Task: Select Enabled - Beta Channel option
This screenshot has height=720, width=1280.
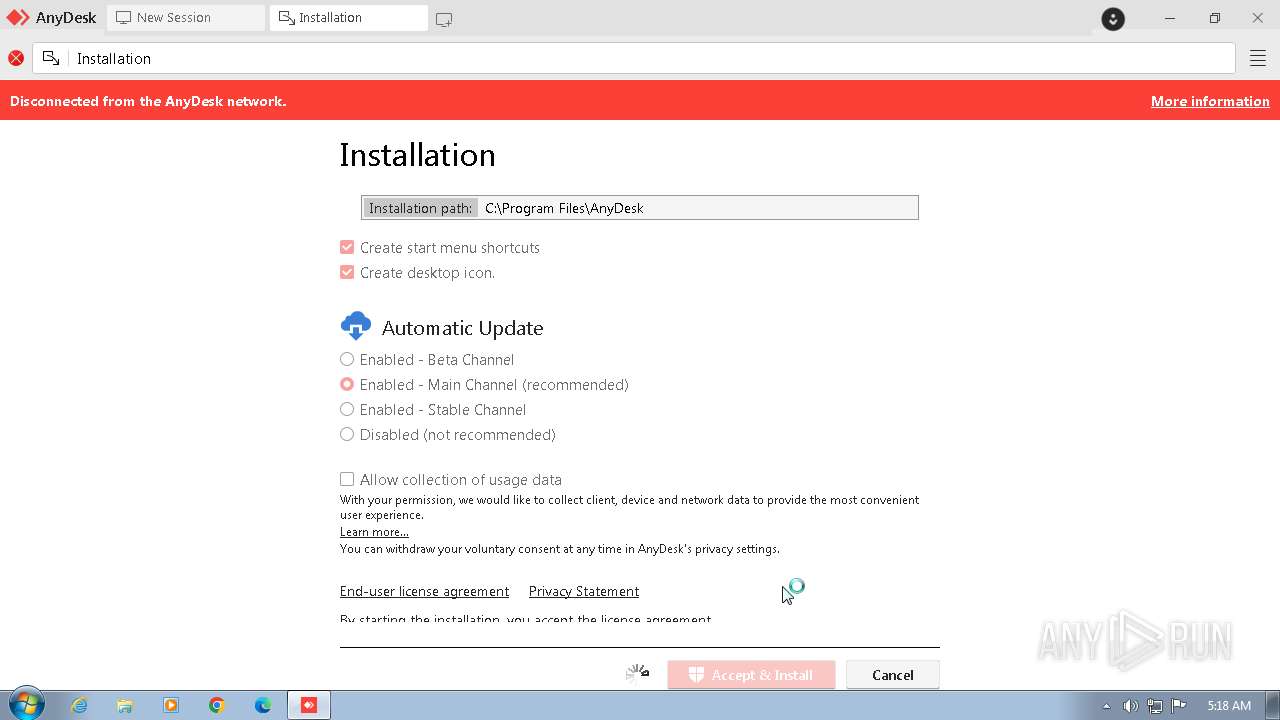Action: 347,359
